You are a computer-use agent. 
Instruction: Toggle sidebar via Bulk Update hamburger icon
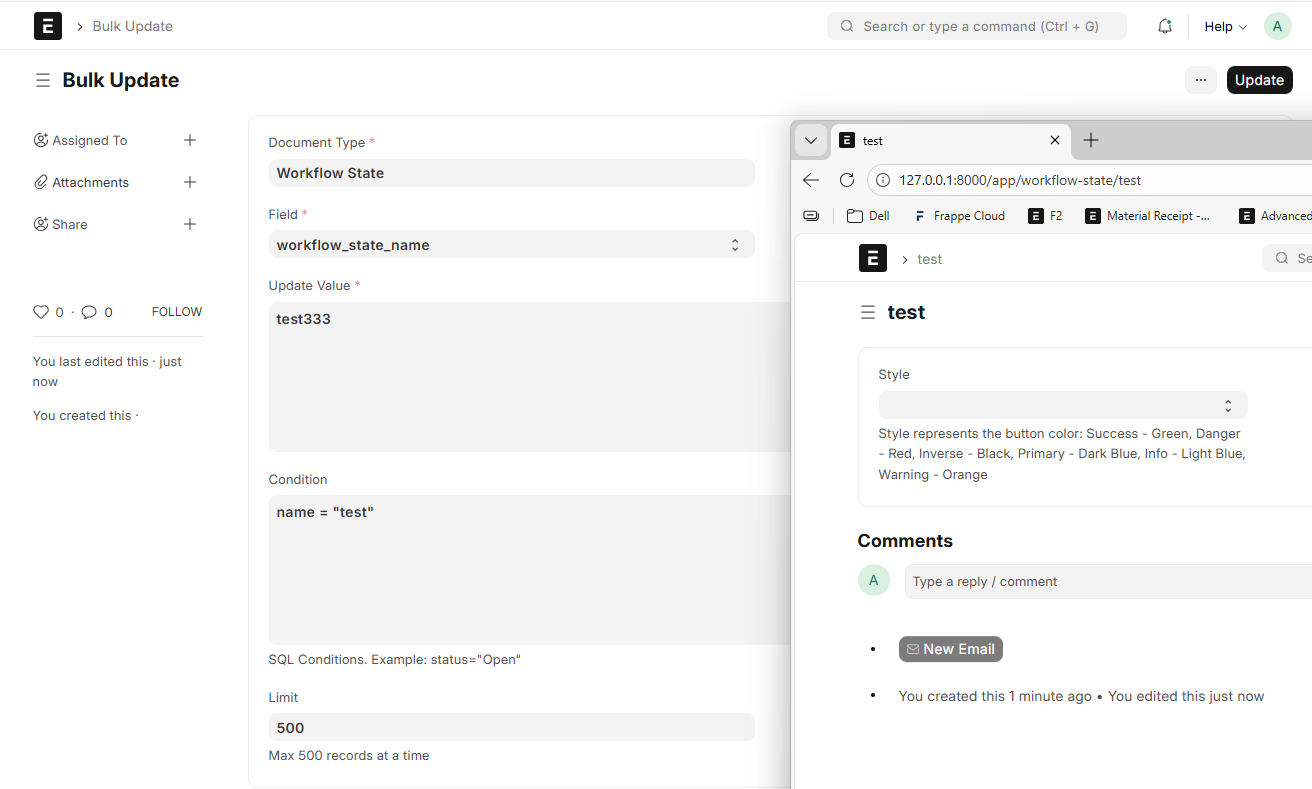pyautogui.click(x=43, y=80)
